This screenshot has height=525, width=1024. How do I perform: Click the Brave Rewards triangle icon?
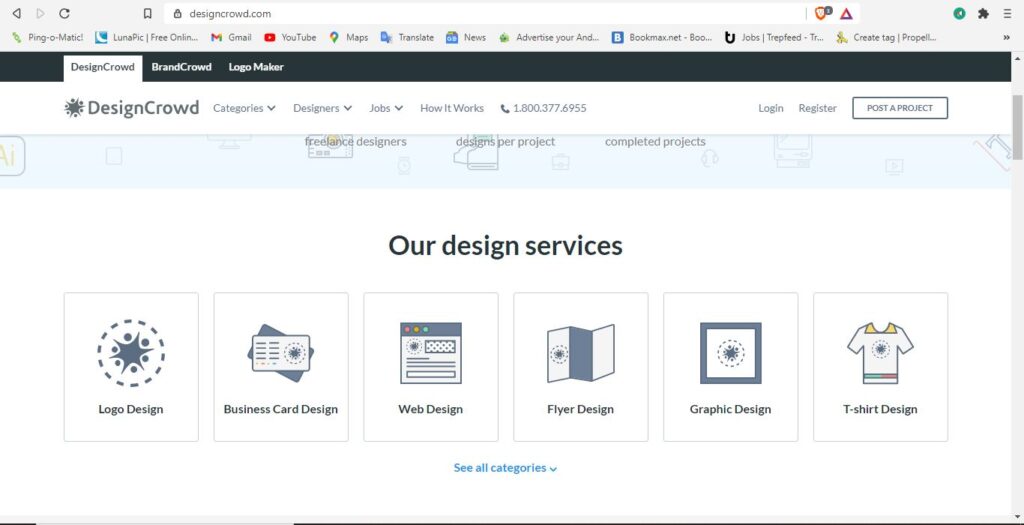point(846,13)
